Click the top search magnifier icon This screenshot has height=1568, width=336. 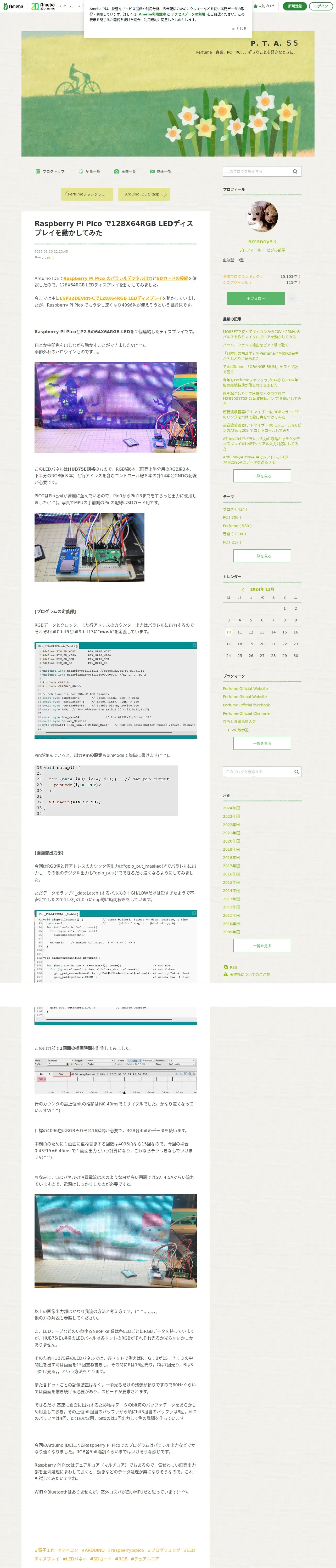[295, 172]
